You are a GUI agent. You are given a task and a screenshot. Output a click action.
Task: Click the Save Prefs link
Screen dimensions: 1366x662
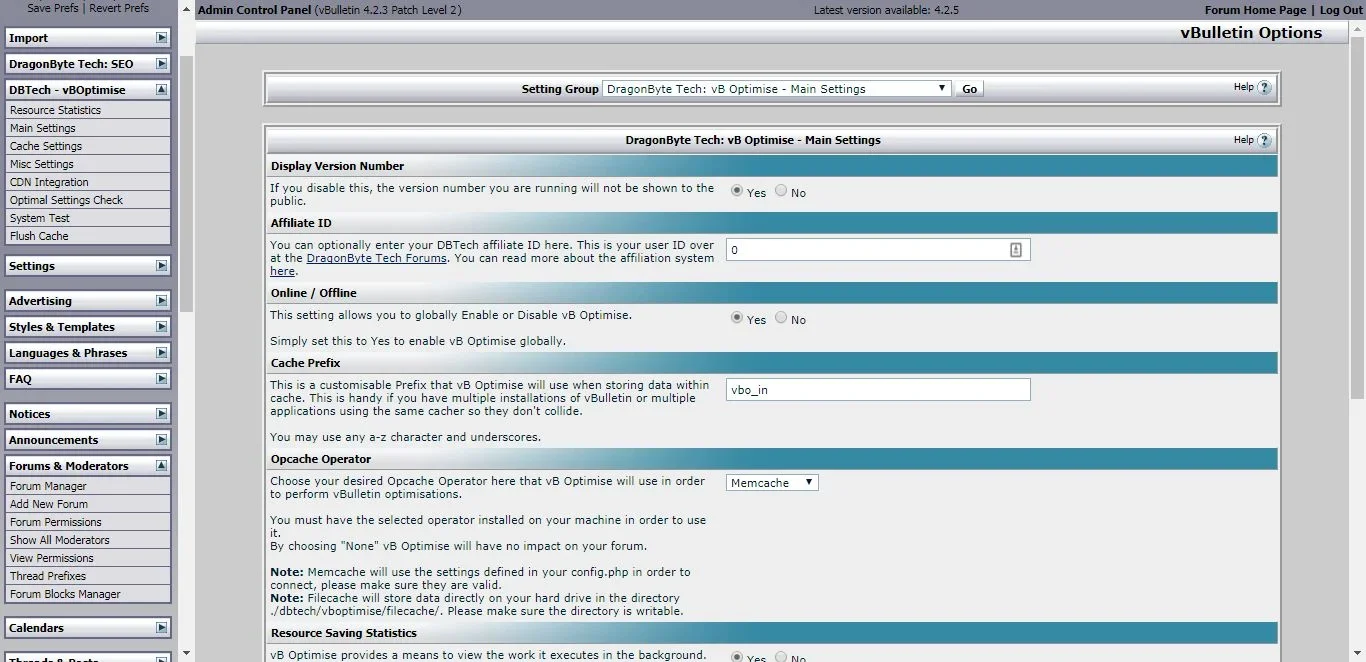[x=54, y=8]
